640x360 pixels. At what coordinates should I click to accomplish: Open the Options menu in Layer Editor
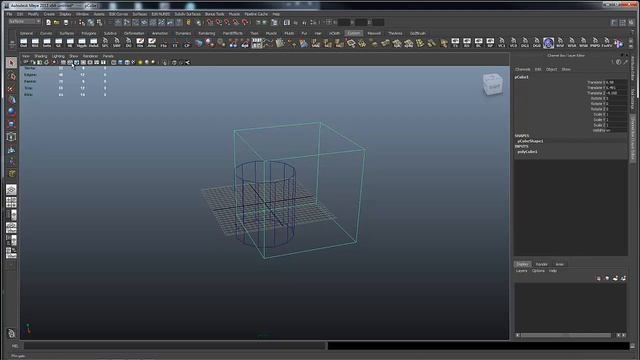click(538, 271)
